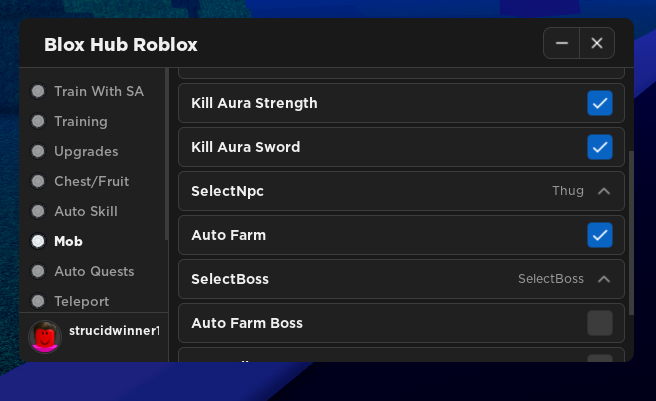Screen dimensions: 656x401
Task: Open the SelectBoss dropdown chevron
Action: (604, 279)
